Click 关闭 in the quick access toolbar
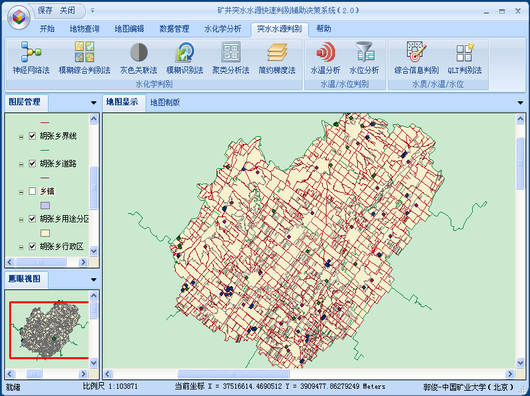This screenshot has width=530, height=396. tap(67, 10)
